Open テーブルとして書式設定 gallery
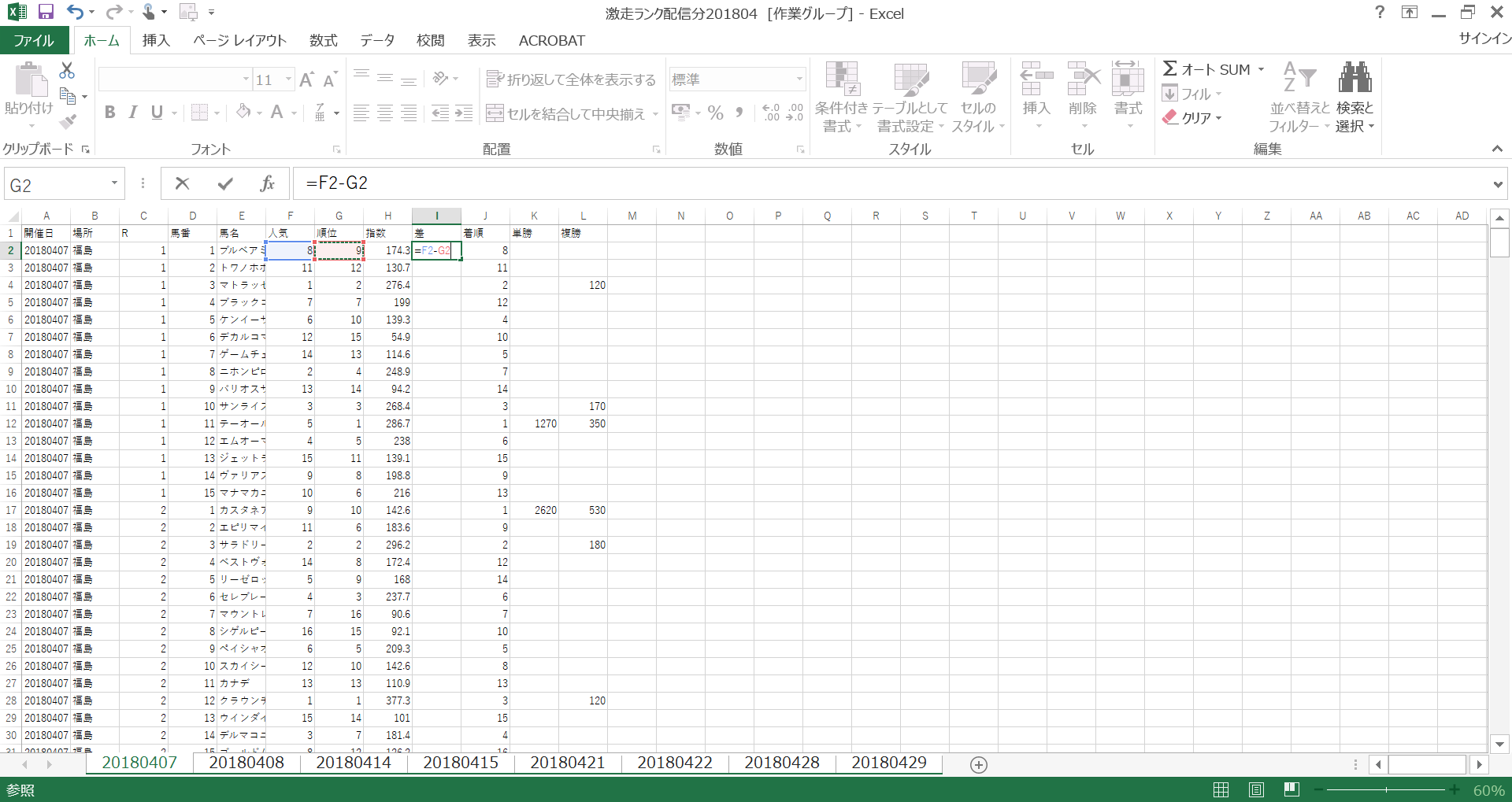The width and height of the screenshot is (1512, 802). pyautogui.click(x=910, y=97)
